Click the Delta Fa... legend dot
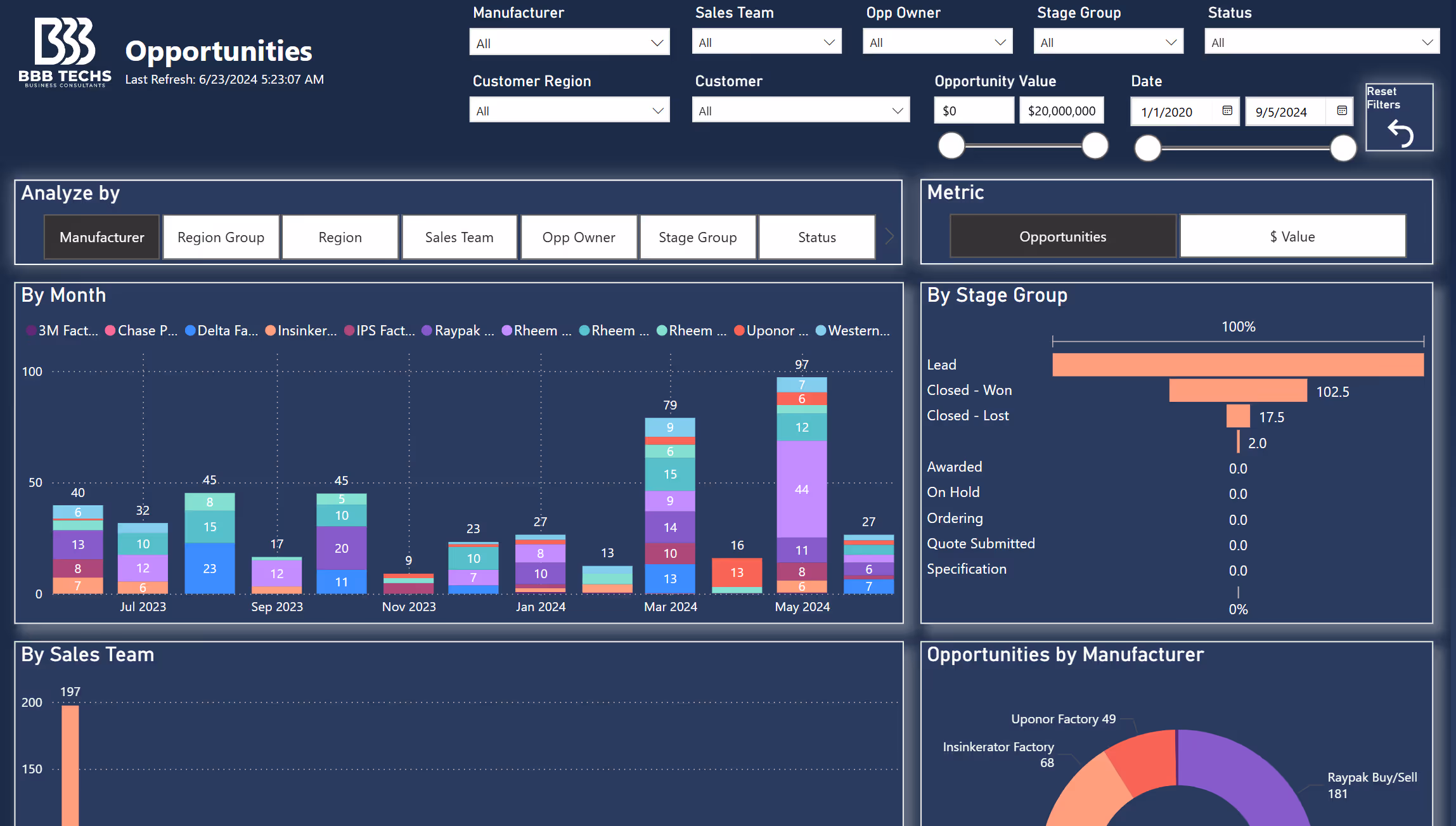The image size is (1456, 826). tap(190, 330)
